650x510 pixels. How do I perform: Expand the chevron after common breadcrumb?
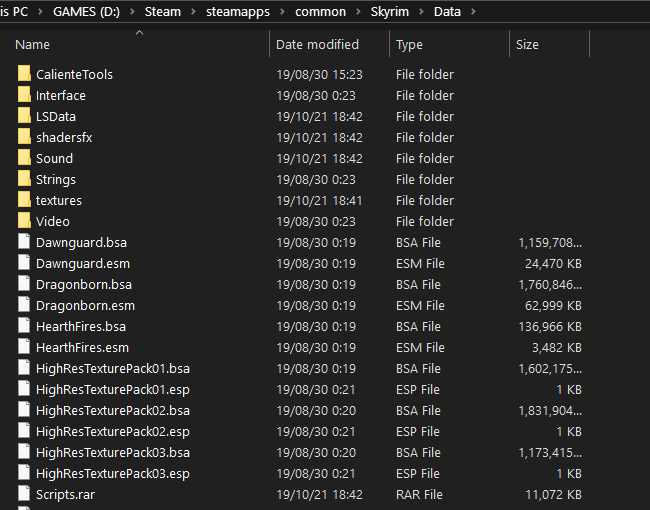click(x=358, y=12)
